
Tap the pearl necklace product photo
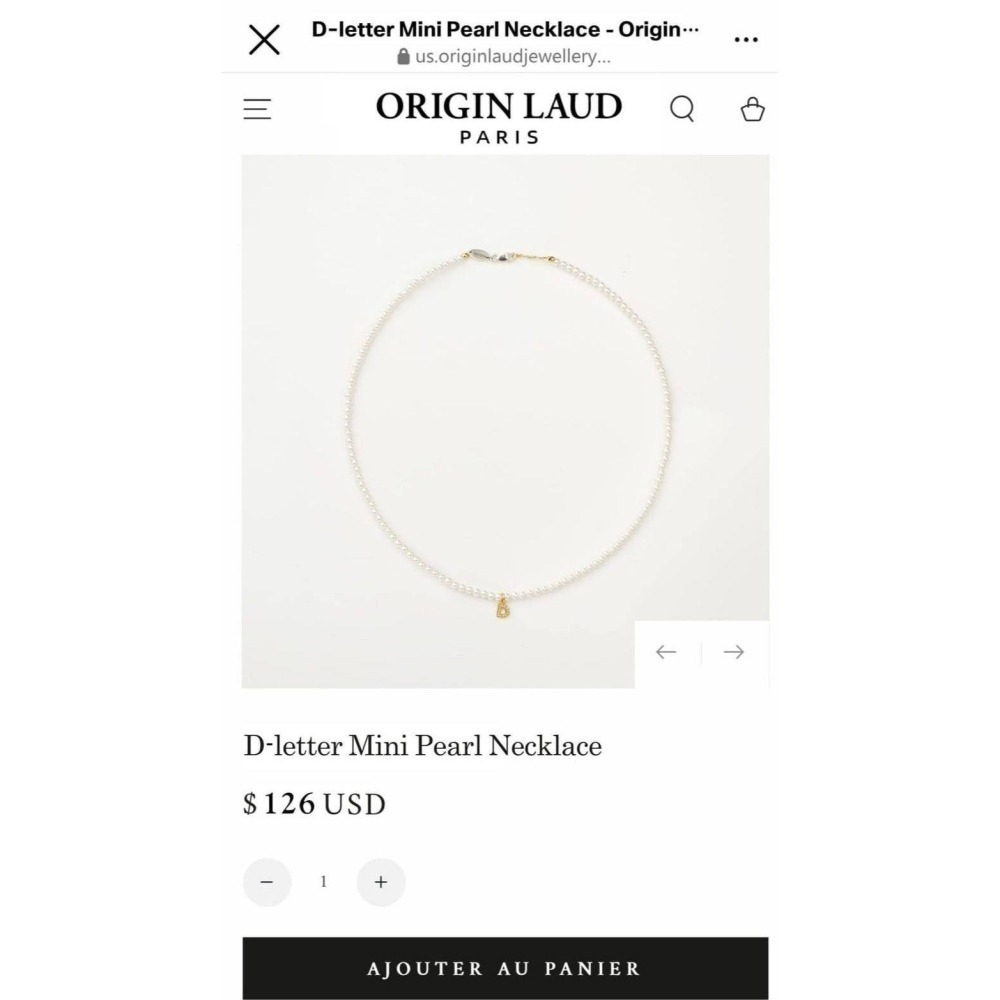pos(505,421)
